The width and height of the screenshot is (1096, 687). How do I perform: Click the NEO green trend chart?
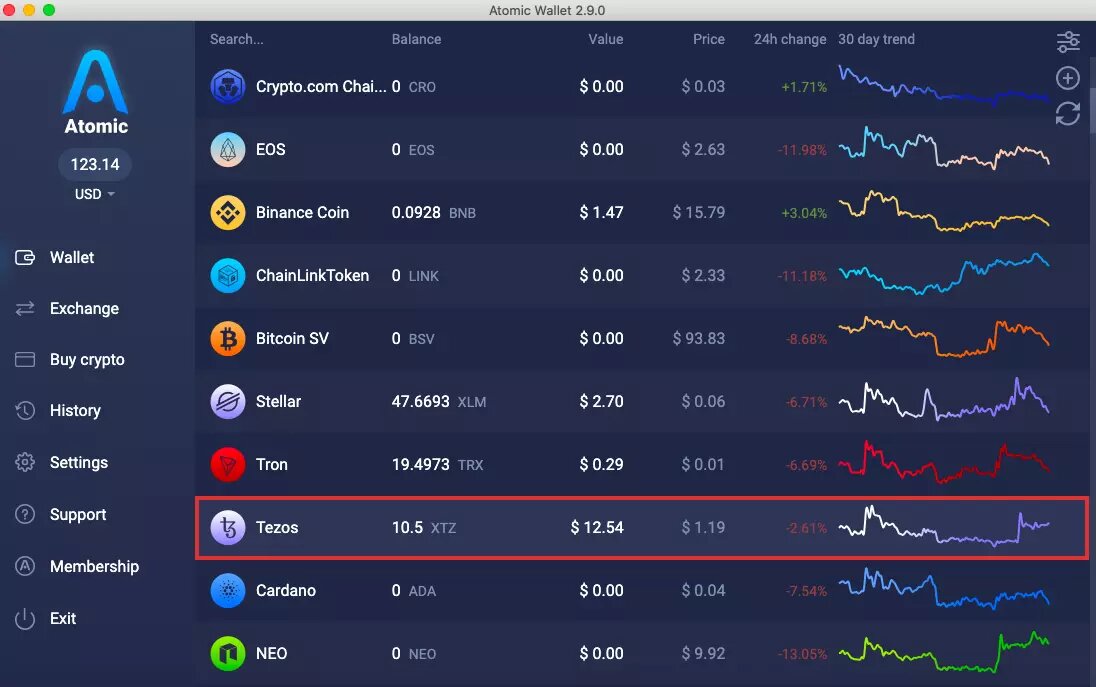944,652
